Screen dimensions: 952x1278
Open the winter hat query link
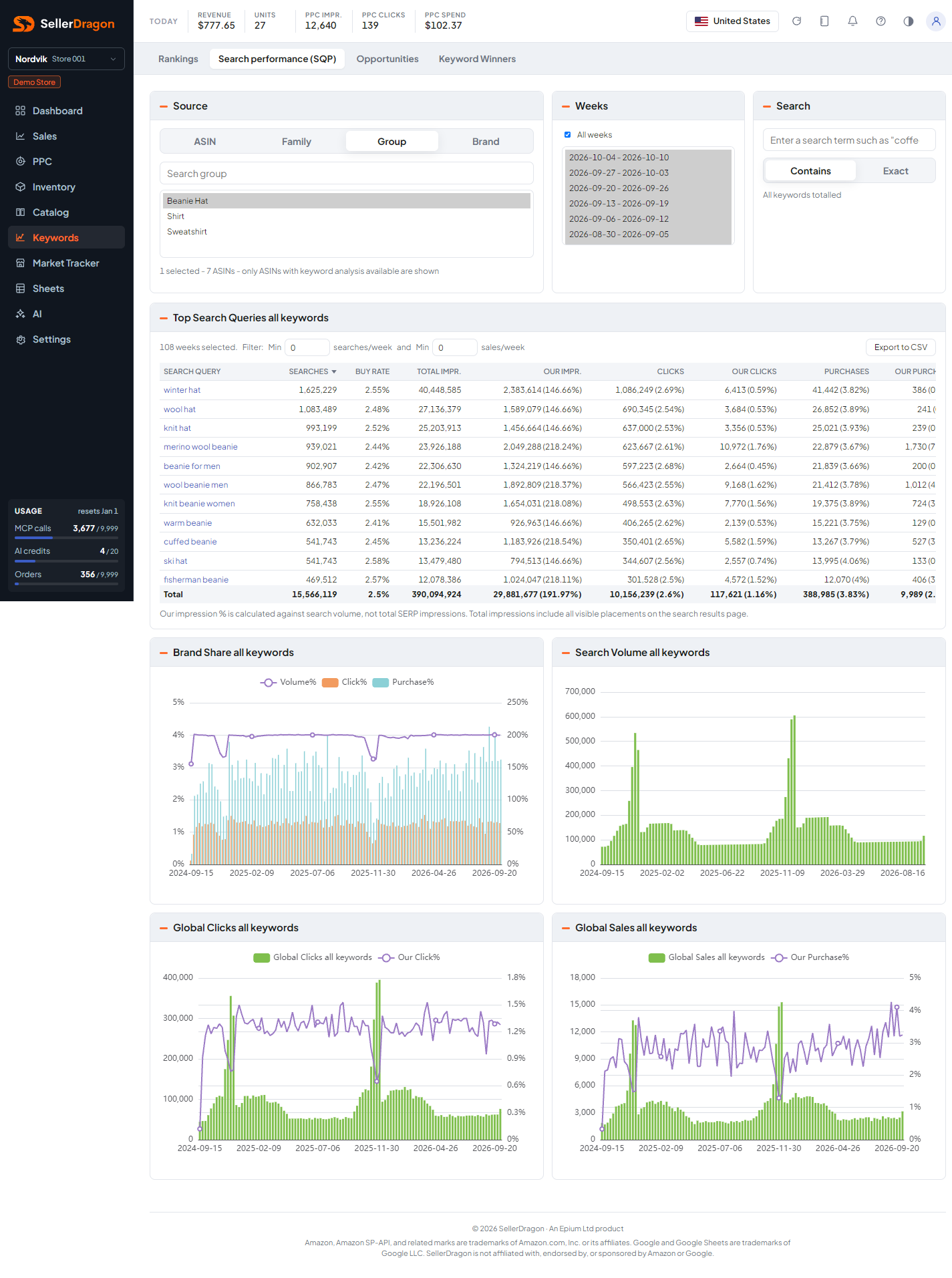tap(182, 390)
